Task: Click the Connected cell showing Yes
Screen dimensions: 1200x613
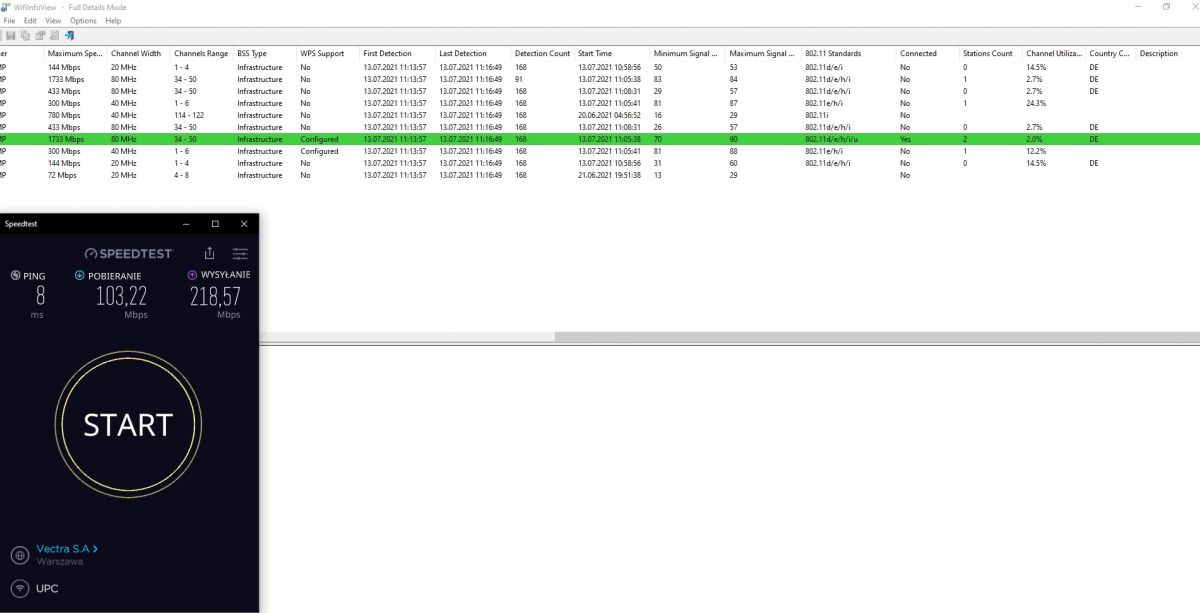Action: [x=905, y=139]
